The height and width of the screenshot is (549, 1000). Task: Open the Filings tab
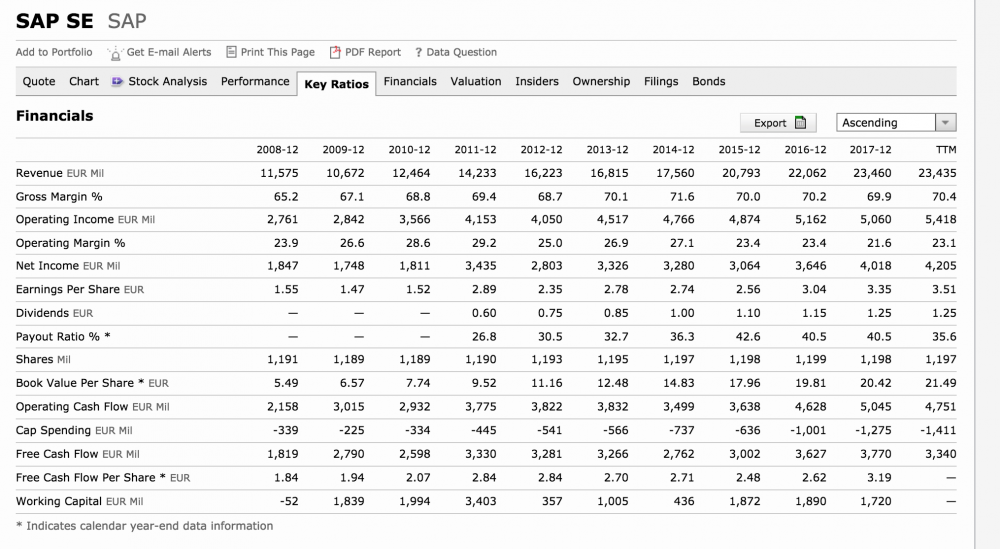pos(661,81)
